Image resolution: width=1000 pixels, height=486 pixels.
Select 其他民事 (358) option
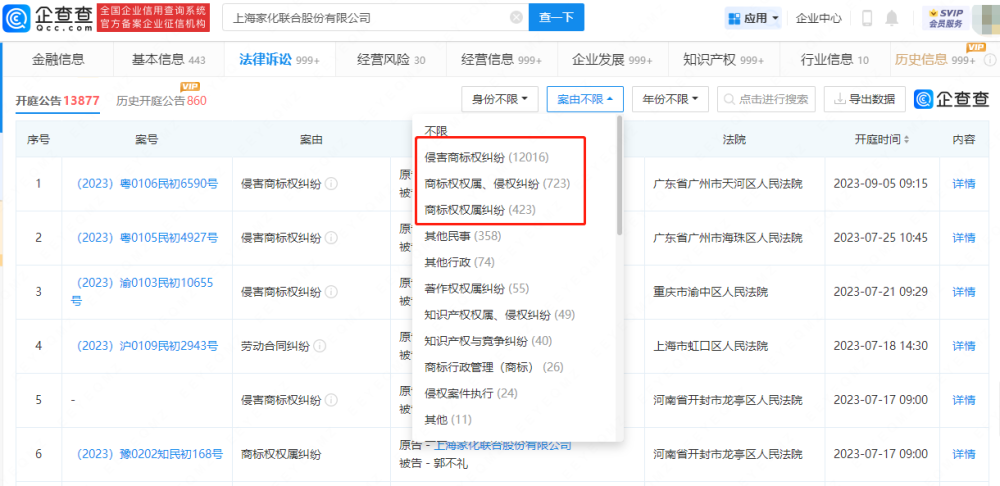click(x=463, y=236)
